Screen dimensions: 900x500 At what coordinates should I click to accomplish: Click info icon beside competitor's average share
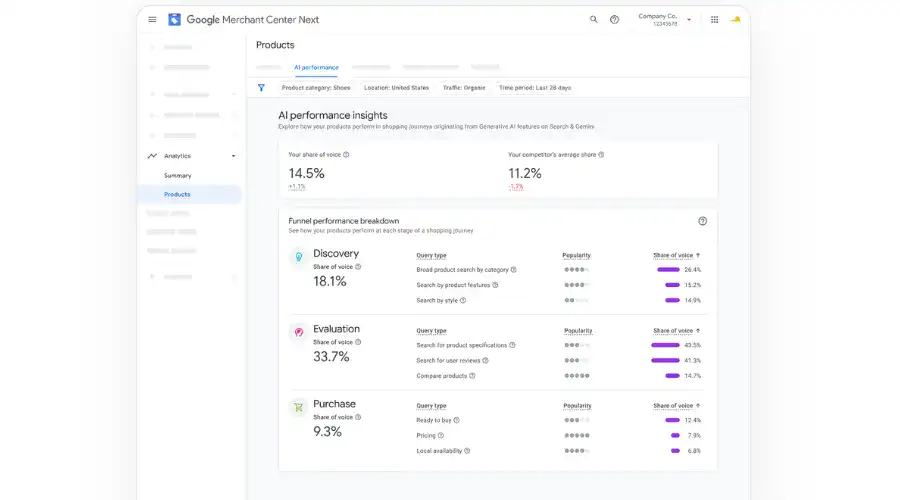pos(601,154)
